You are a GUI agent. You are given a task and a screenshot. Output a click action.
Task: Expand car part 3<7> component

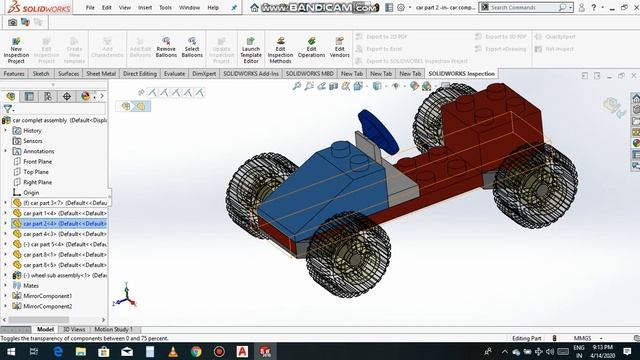[x=6, y=203]
